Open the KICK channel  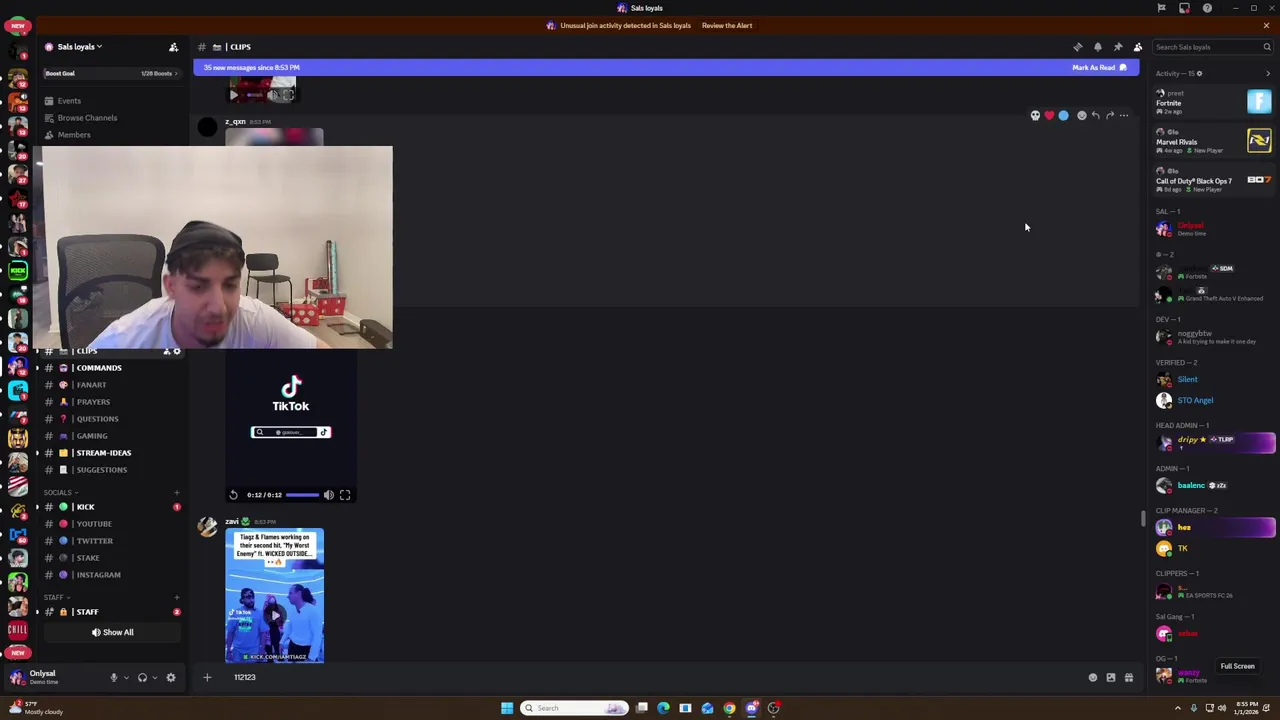click(x=110, y=507)
